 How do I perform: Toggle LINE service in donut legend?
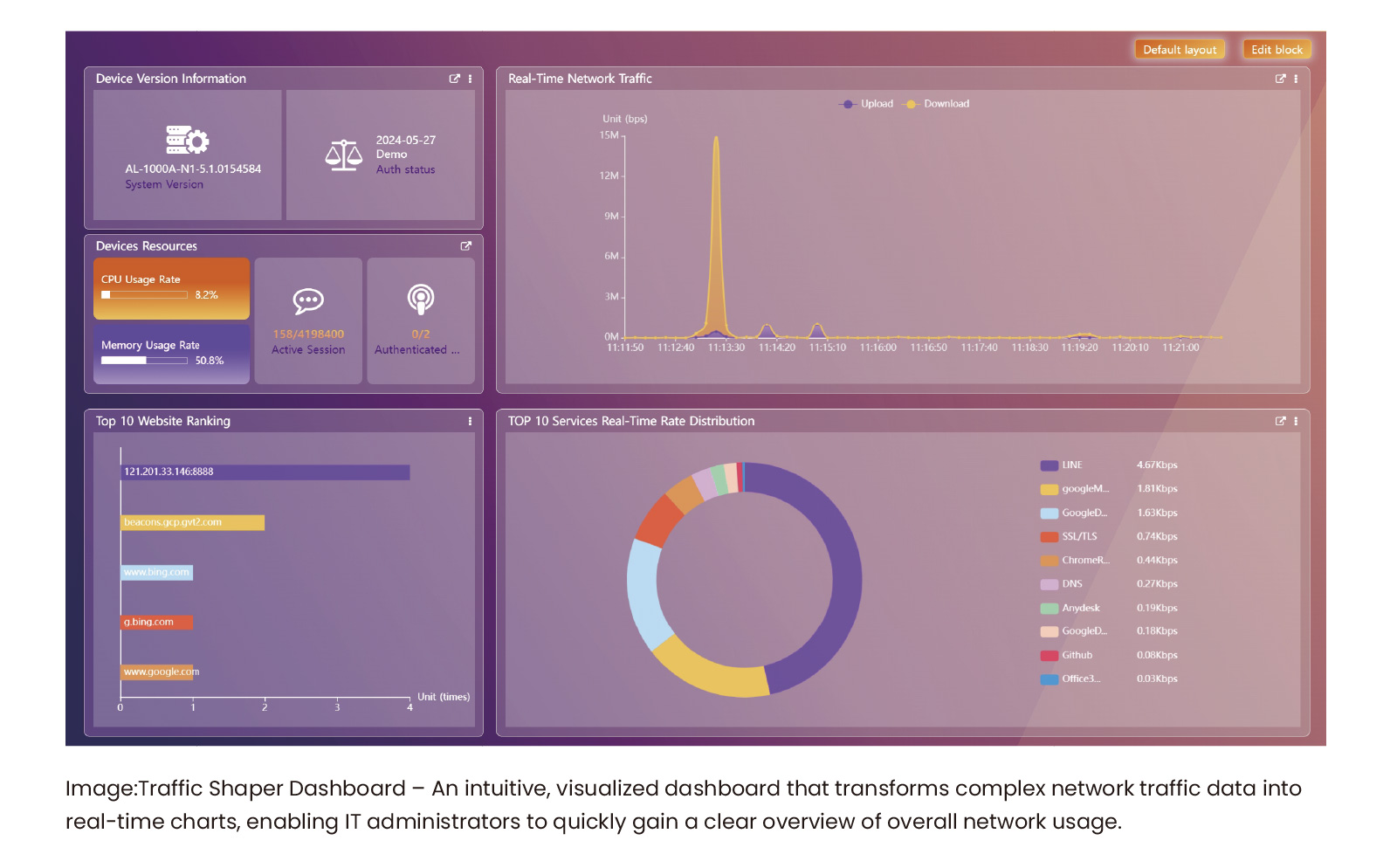(1061, 465)
